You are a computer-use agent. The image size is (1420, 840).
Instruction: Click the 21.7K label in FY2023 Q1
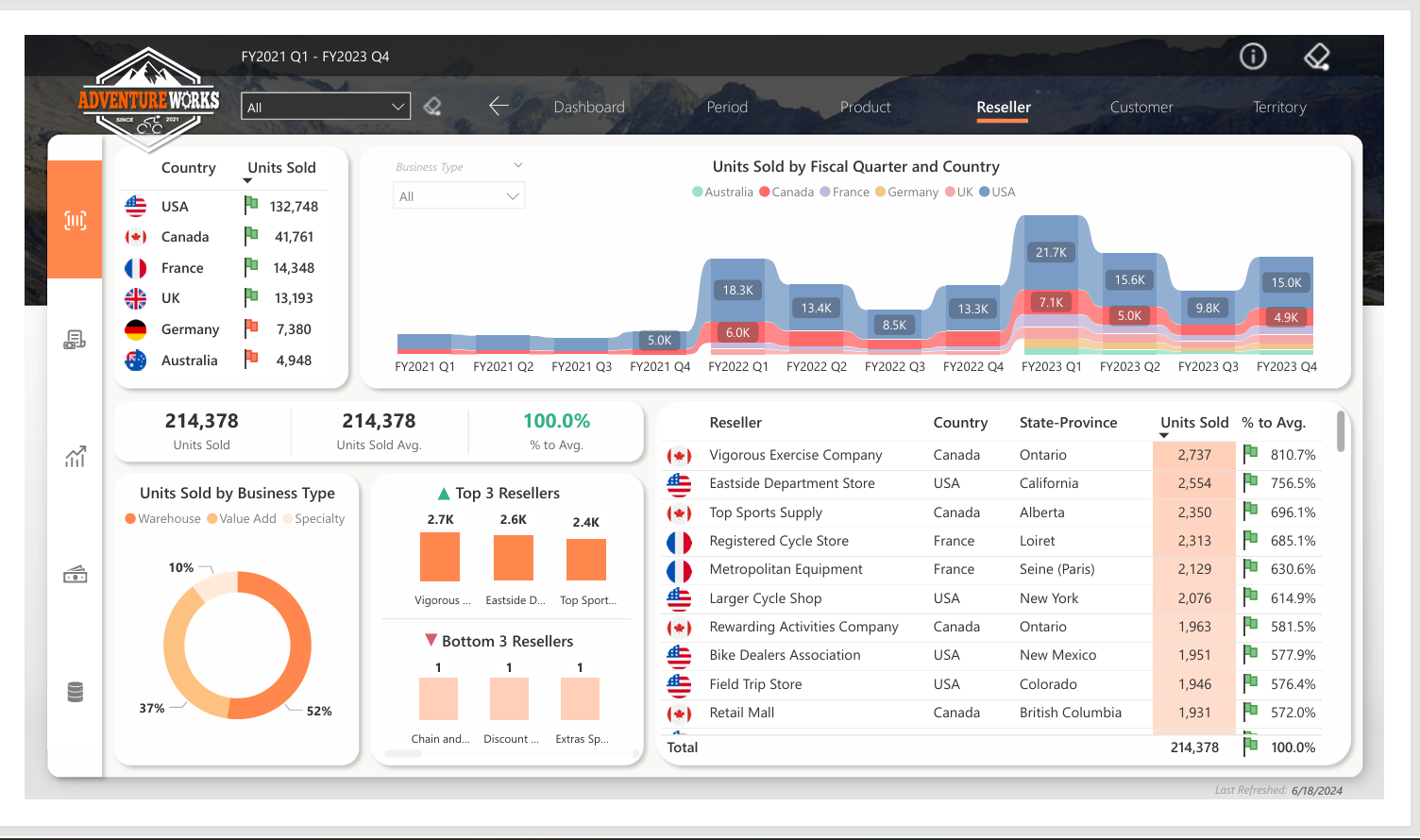pos(1051,252)
